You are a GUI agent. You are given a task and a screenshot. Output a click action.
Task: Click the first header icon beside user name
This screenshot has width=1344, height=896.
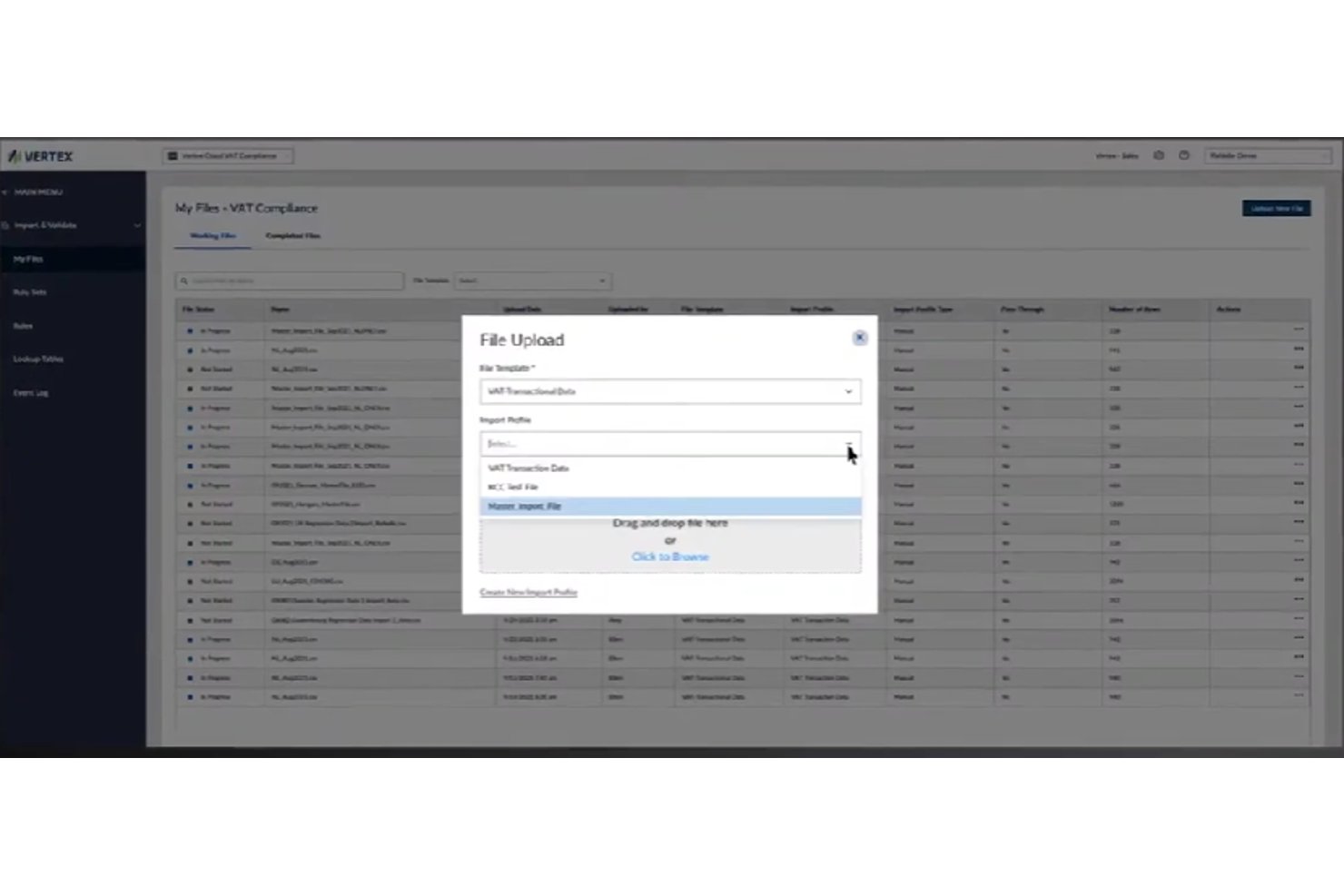point(1159,155)
